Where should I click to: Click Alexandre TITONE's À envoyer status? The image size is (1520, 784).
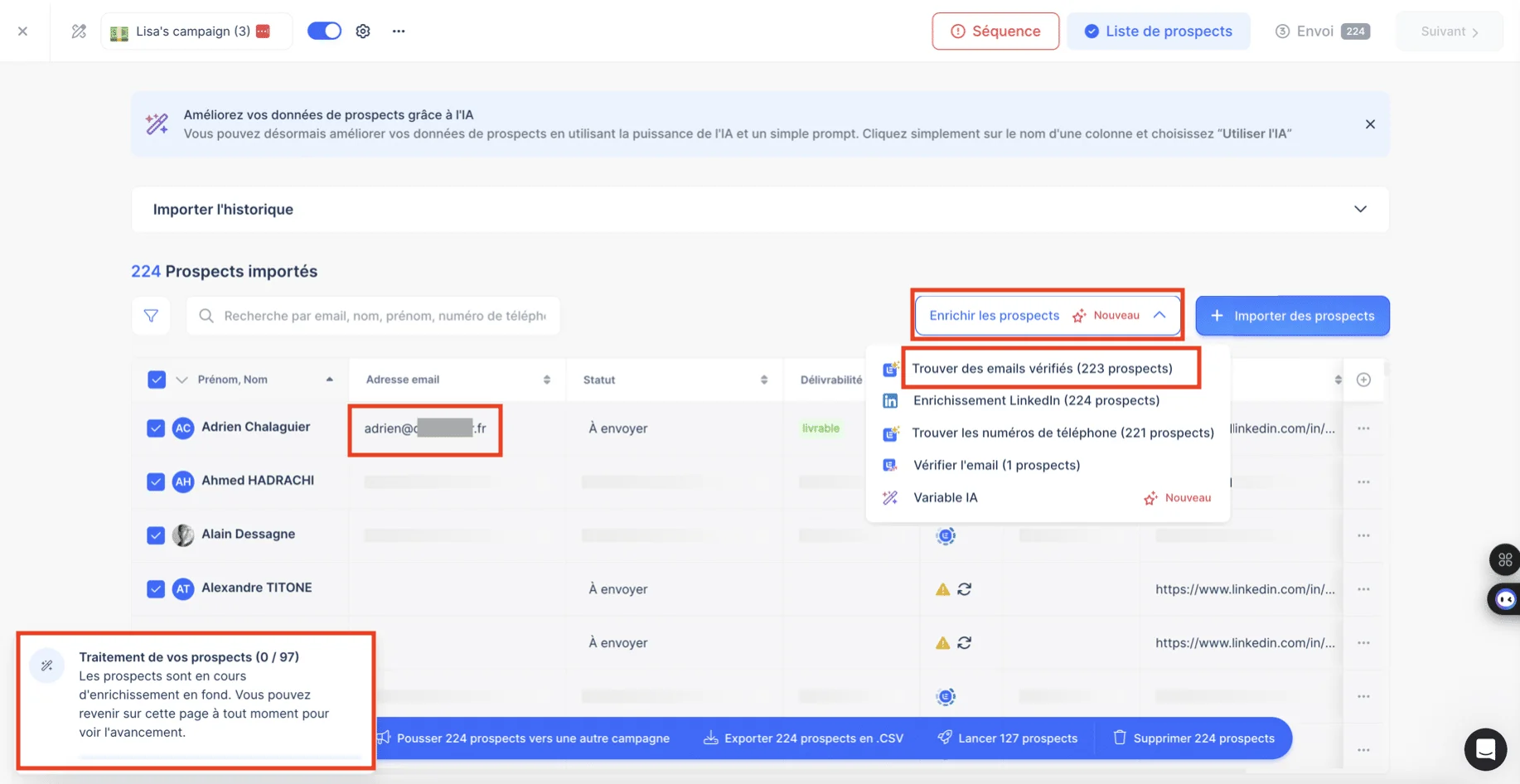click(618, 589)
